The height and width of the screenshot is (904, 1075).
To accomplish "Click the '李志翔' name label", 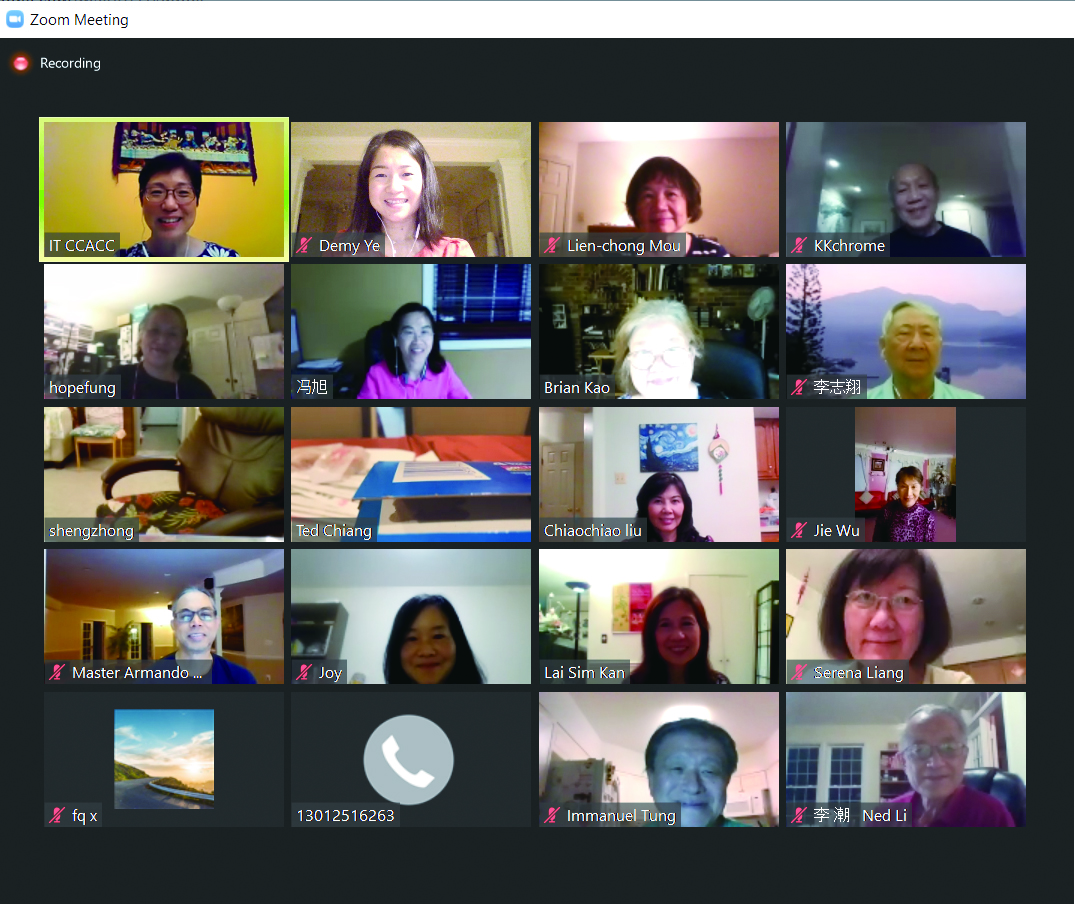I will tap(837, 387).
